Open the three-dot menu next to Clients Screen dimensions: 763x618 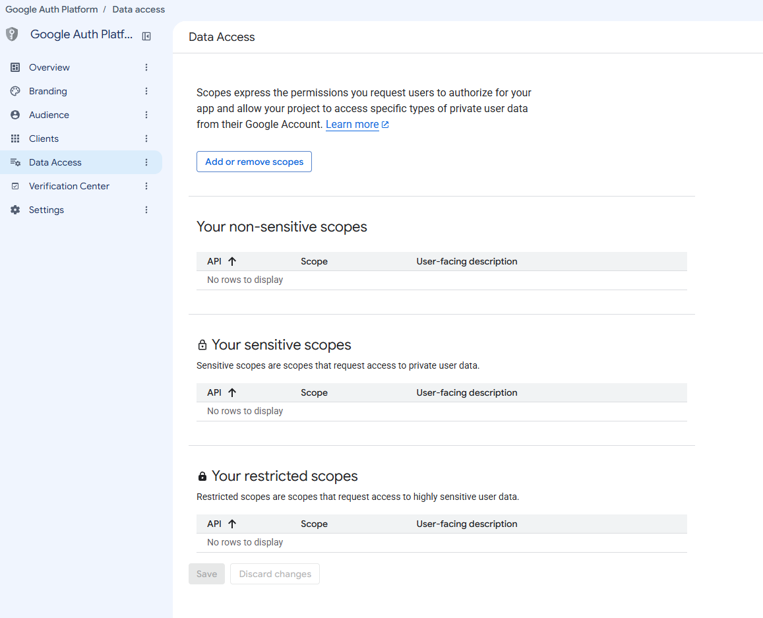tap(146, 139)
